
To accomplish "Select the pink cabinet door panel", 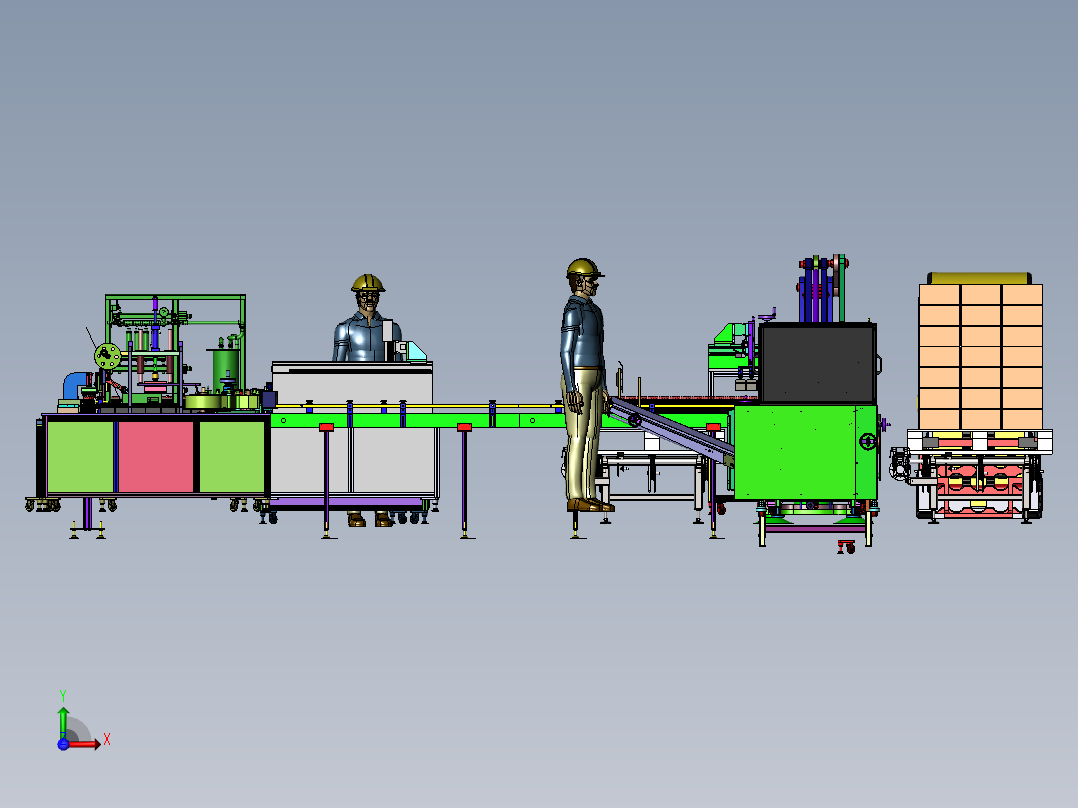I will pyautogui.click(x=156, y=457).
